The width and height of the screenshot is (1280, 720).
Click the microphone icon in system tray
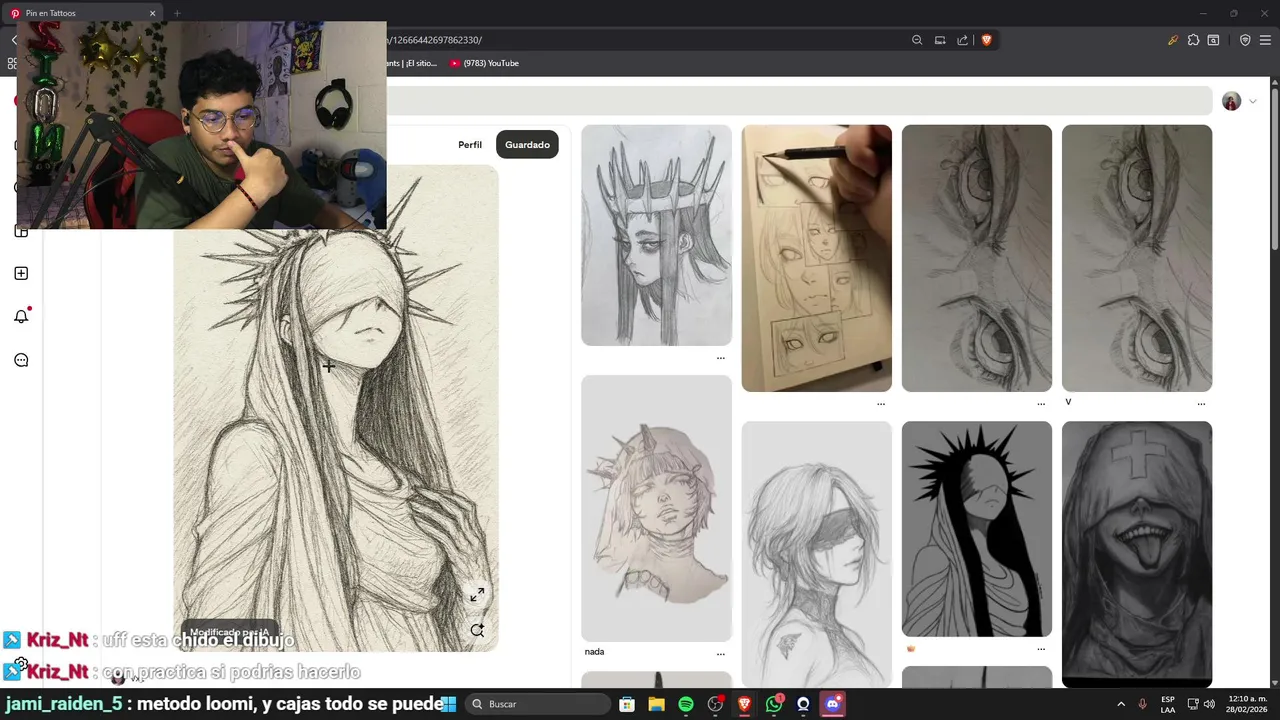1142,704
